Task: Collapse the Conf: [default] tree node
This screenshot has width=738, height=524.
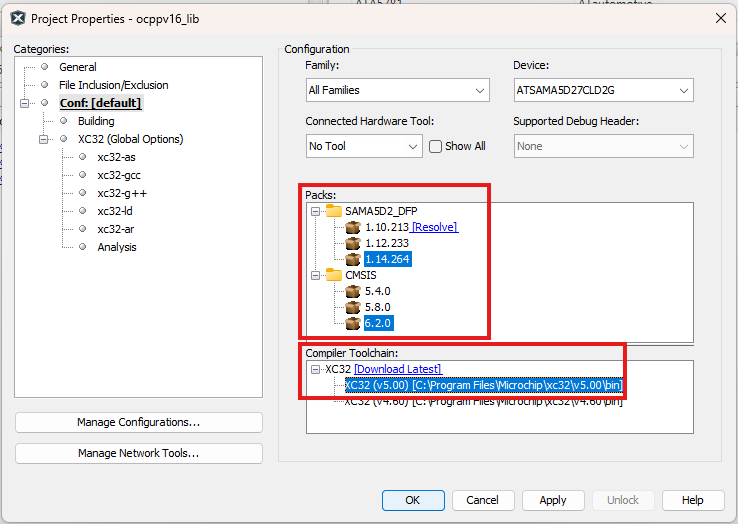Action: point(24,103)
